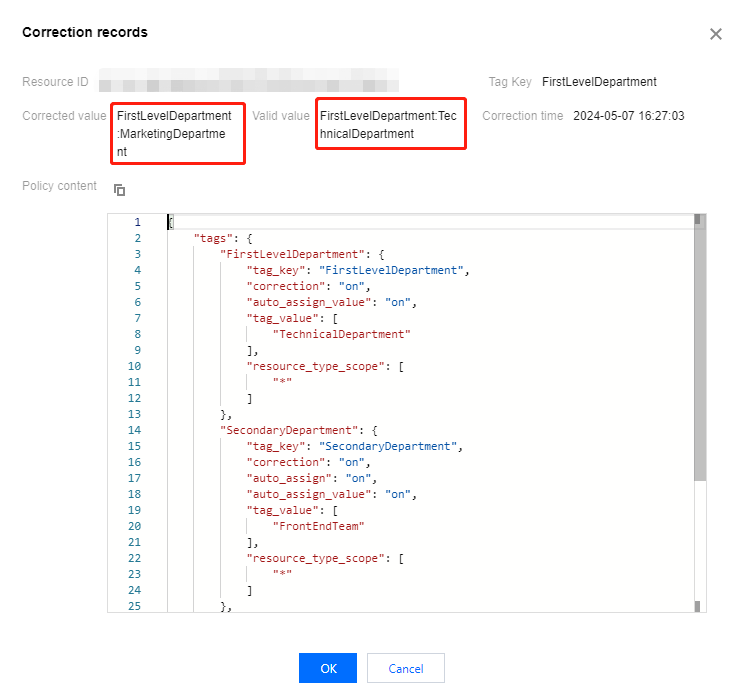Click the Policy content label
This screenshot has width=742, height=695.
pos(59,186)
